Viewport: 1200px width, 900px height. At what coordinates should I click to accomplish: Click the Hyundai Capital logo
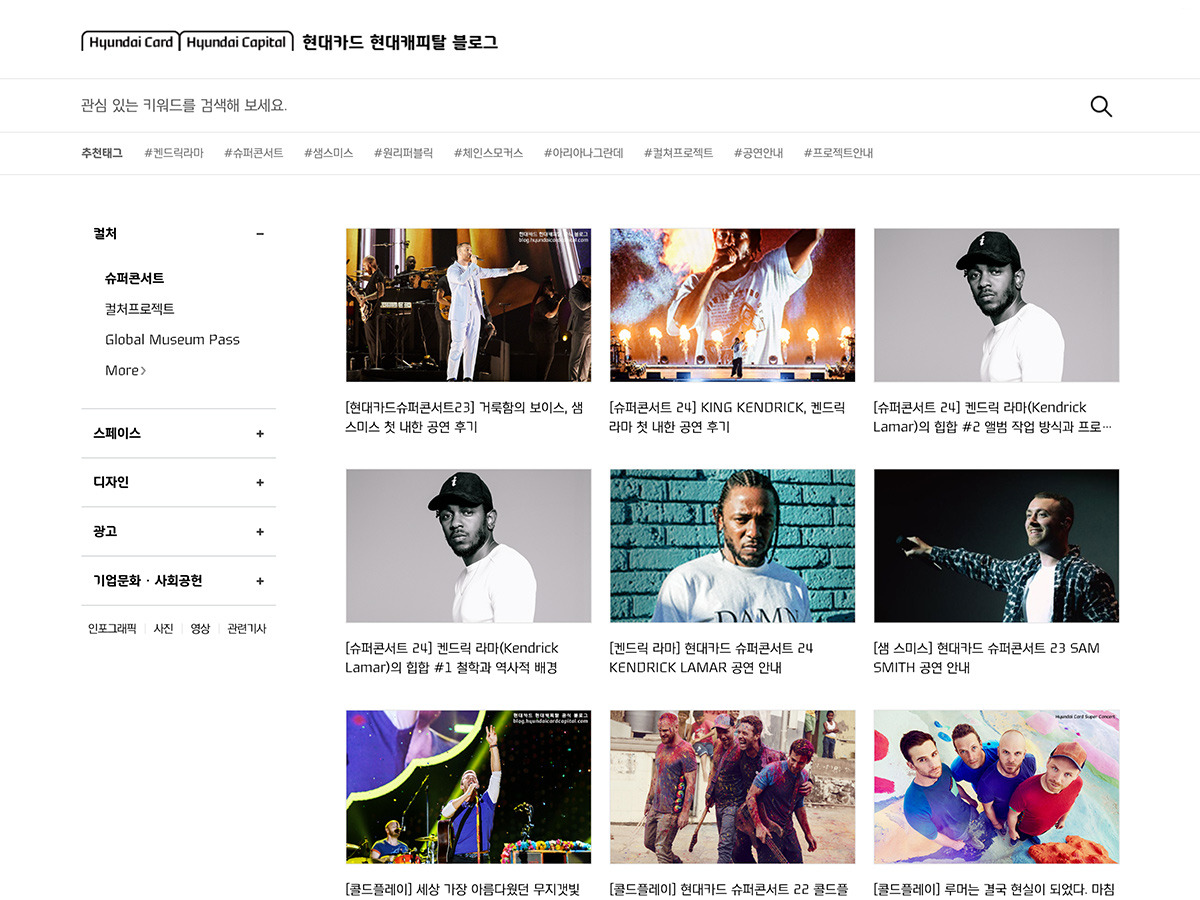[237, 42]
